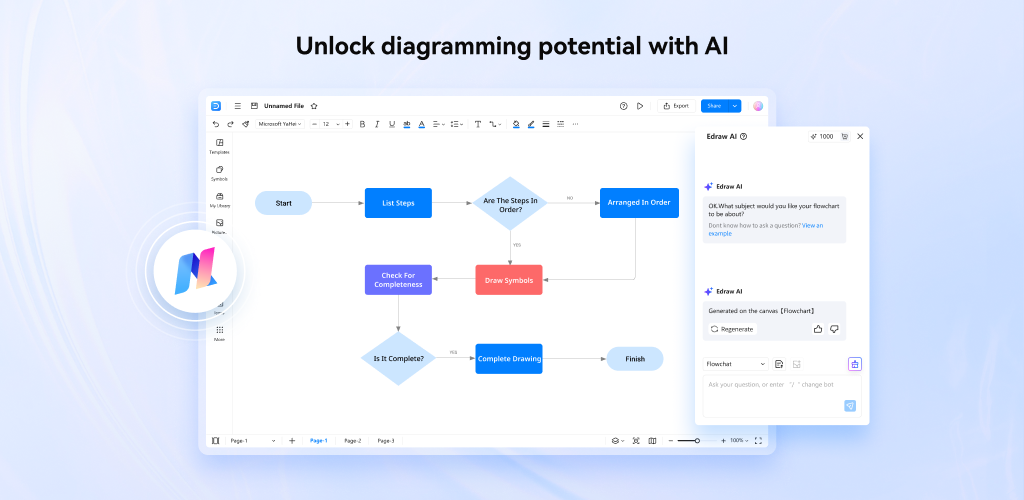
Task: Star the Unnamed File as favorite
Action: 314,106
